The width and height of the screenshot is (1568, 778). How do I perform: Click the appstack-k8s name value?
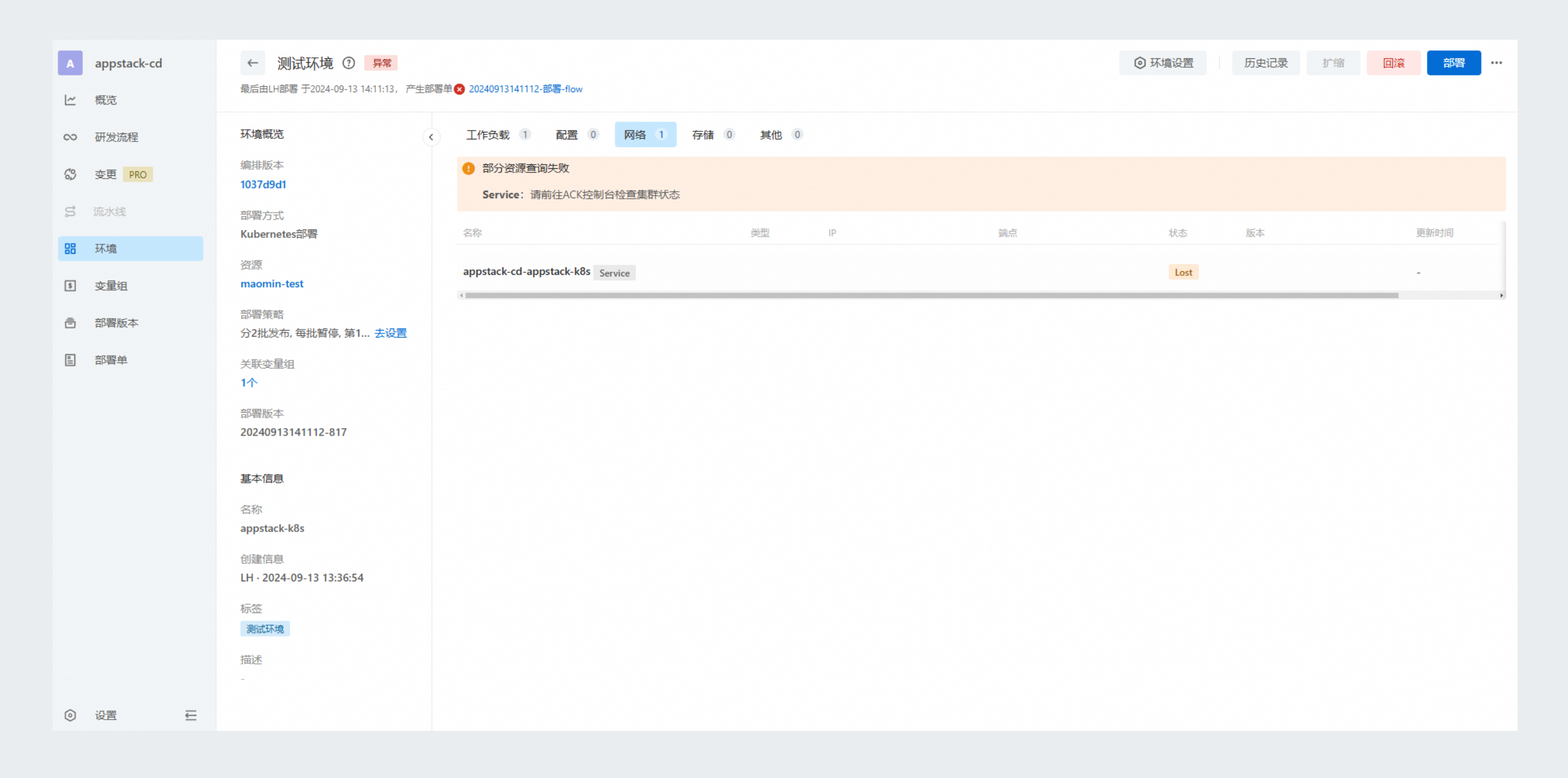272,528
